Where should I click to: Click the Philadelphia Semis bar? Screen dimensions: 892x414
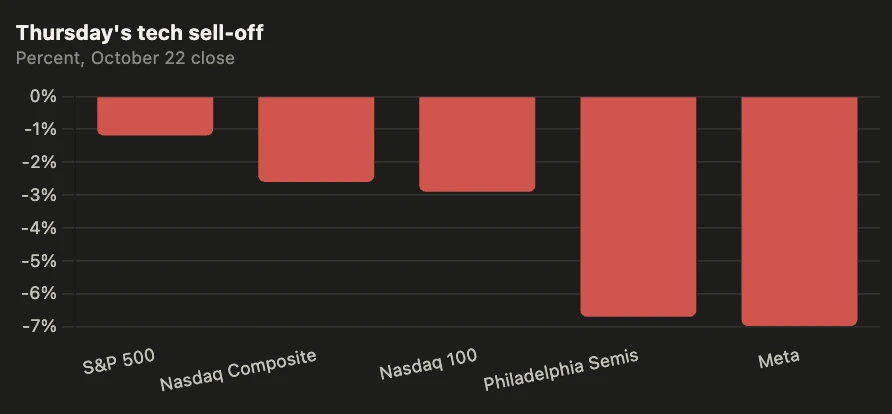[638, 207]
